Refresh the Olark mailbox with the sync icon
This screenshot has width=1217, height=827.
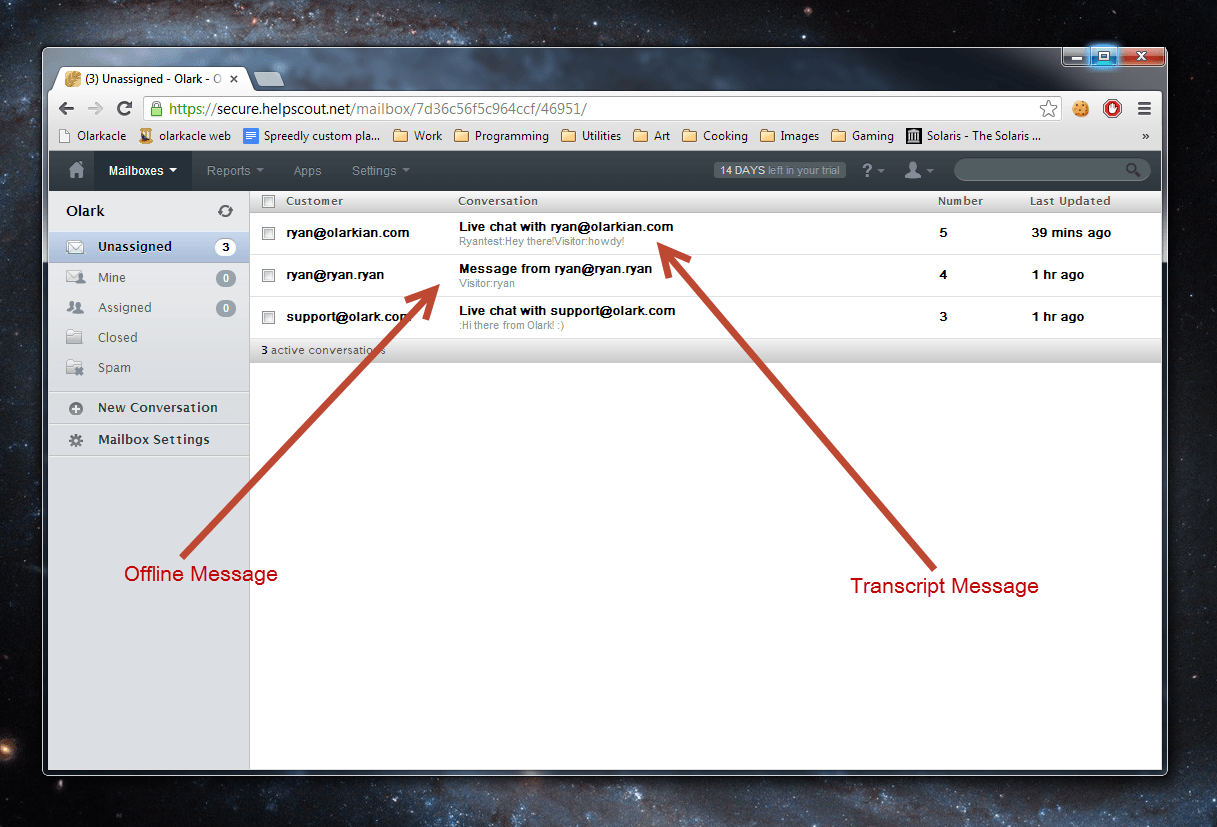(x=226, y=212)
